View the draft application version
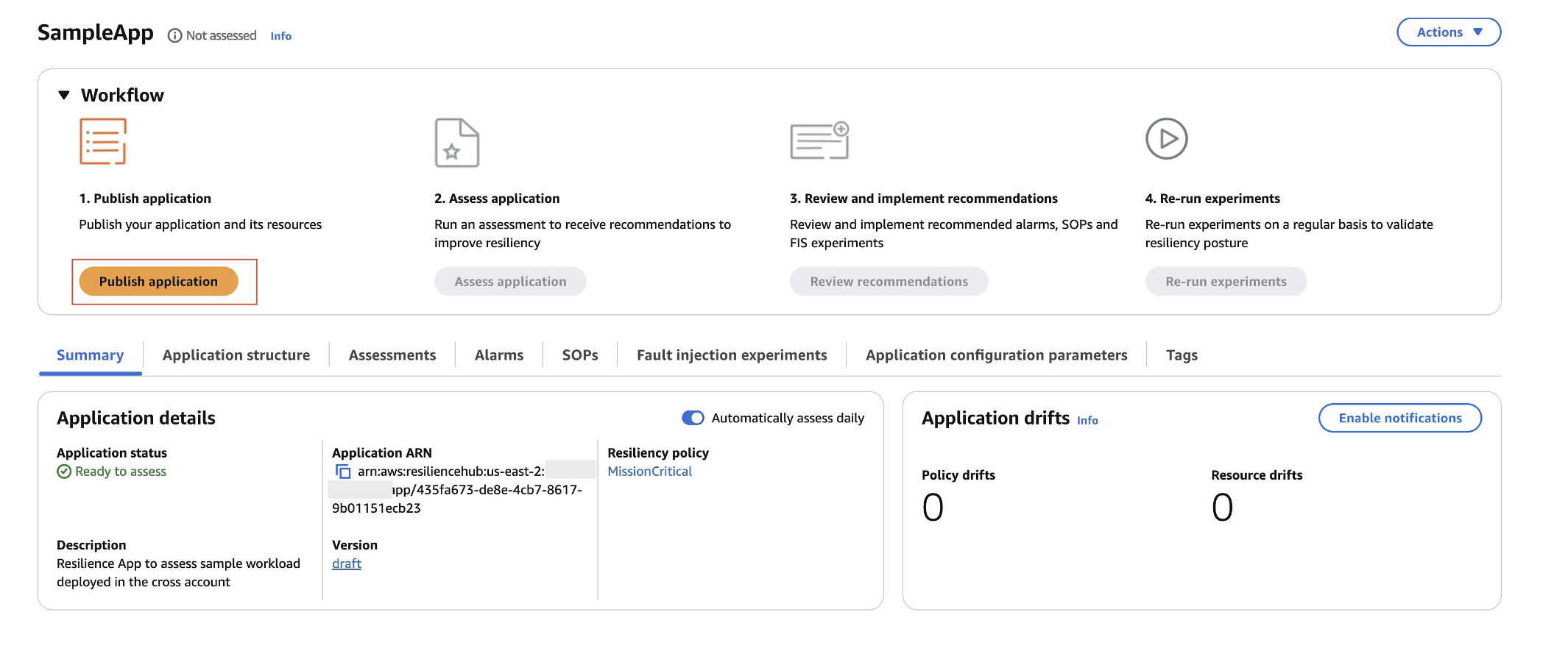The height and width of the screenshot is (665, 1568). click(346, 563)
